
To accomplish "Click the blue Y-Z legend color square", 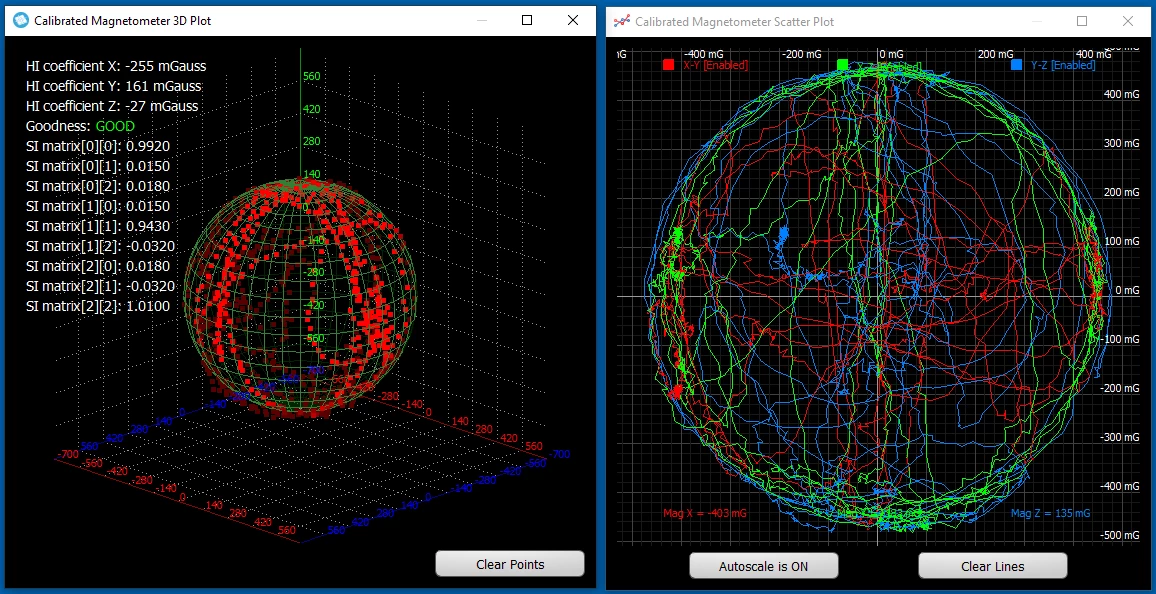I will coord(1017,65).
